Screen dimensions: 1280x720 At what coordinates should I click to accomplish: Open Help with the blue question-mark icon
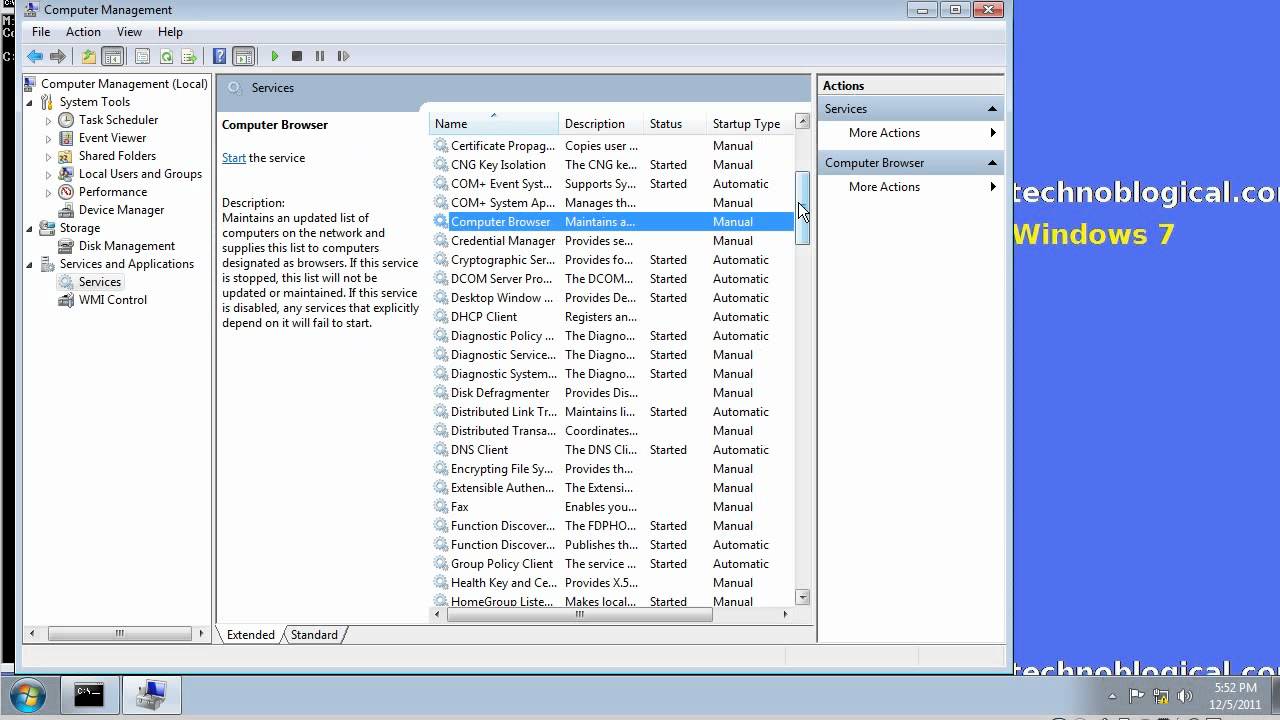pyautogui.click(x=220, y=56)
